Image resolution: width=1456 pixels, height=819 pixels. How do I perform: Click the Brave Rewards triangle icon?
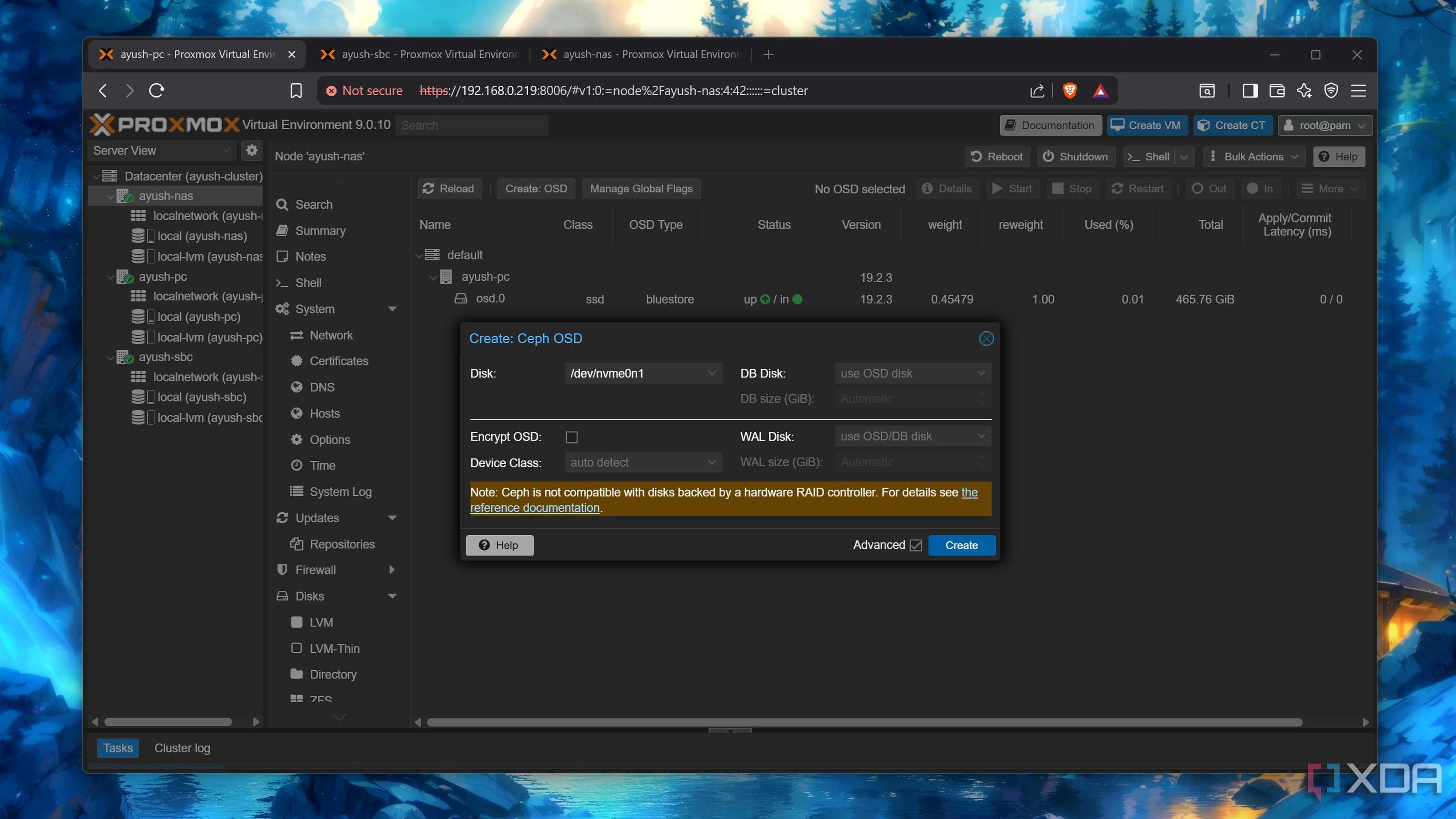point(1100,91)
